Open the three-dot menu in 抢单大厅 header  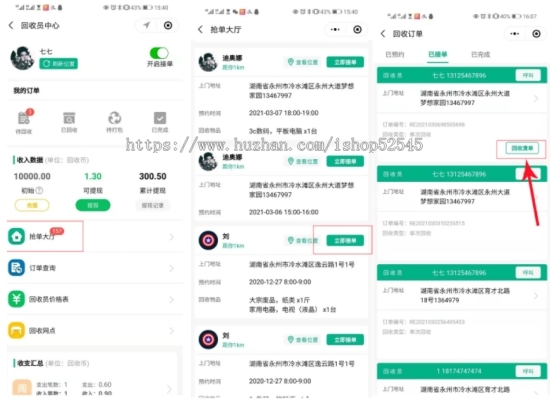(335, 29)
